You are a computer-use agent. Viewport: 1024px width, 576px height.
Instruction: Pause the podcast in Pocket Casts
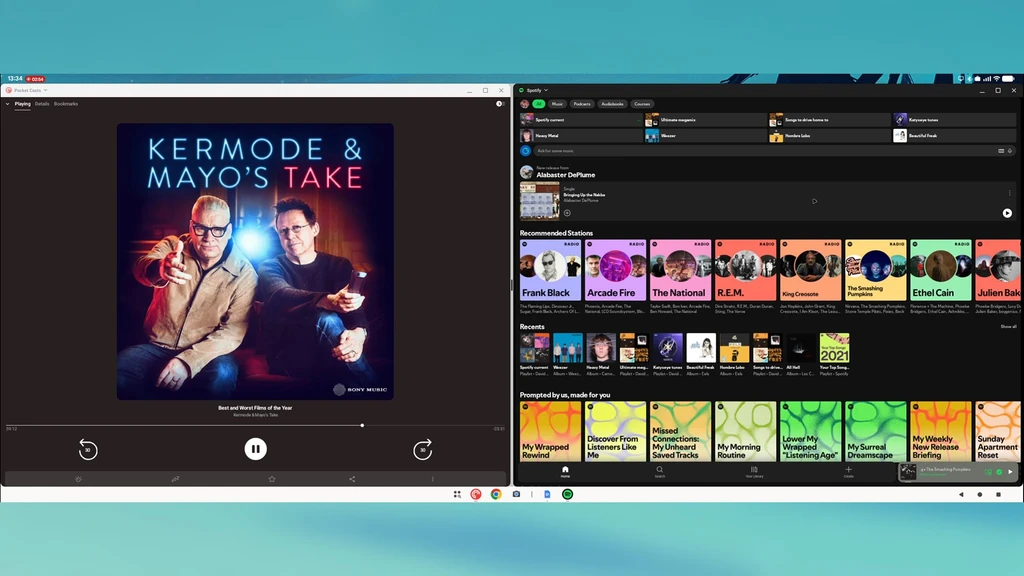[255, 449]
